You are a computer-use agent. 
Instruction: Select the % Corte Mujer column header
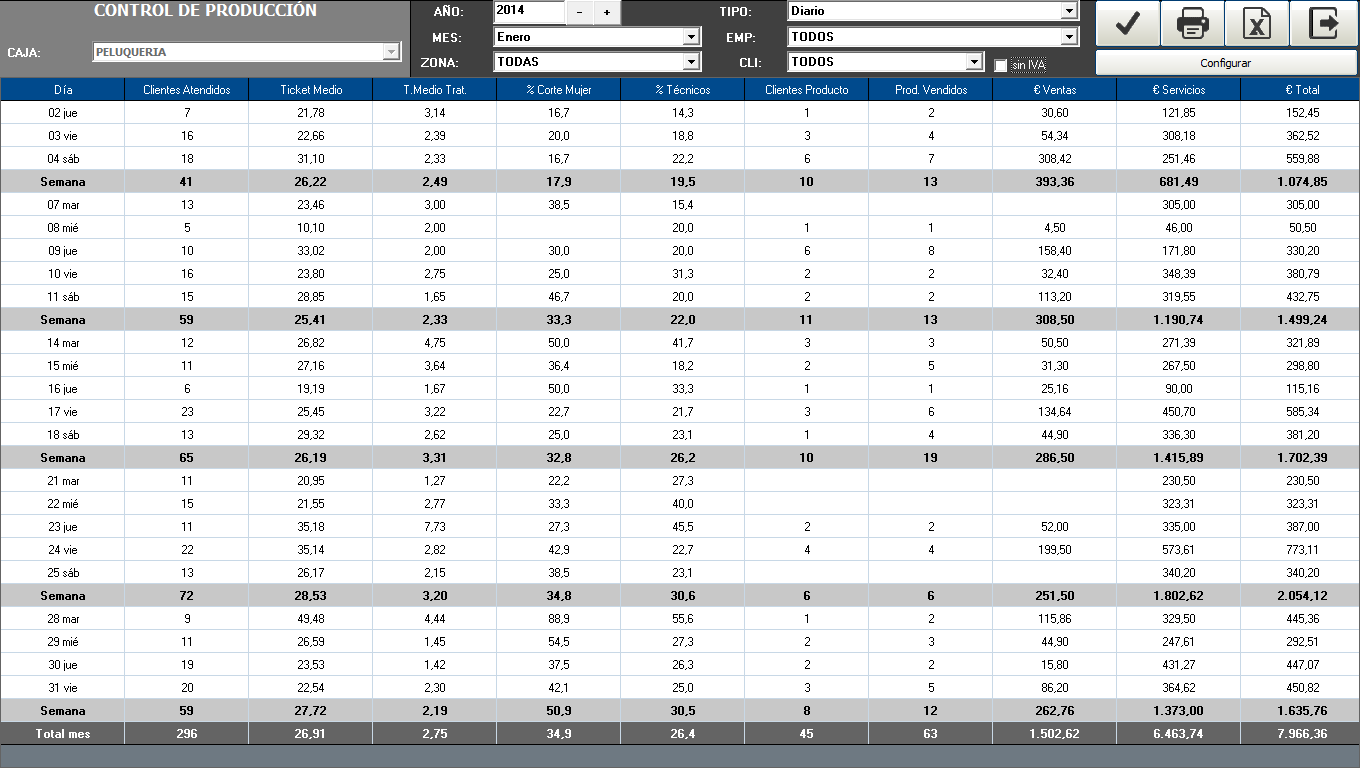tap(559, 90)
